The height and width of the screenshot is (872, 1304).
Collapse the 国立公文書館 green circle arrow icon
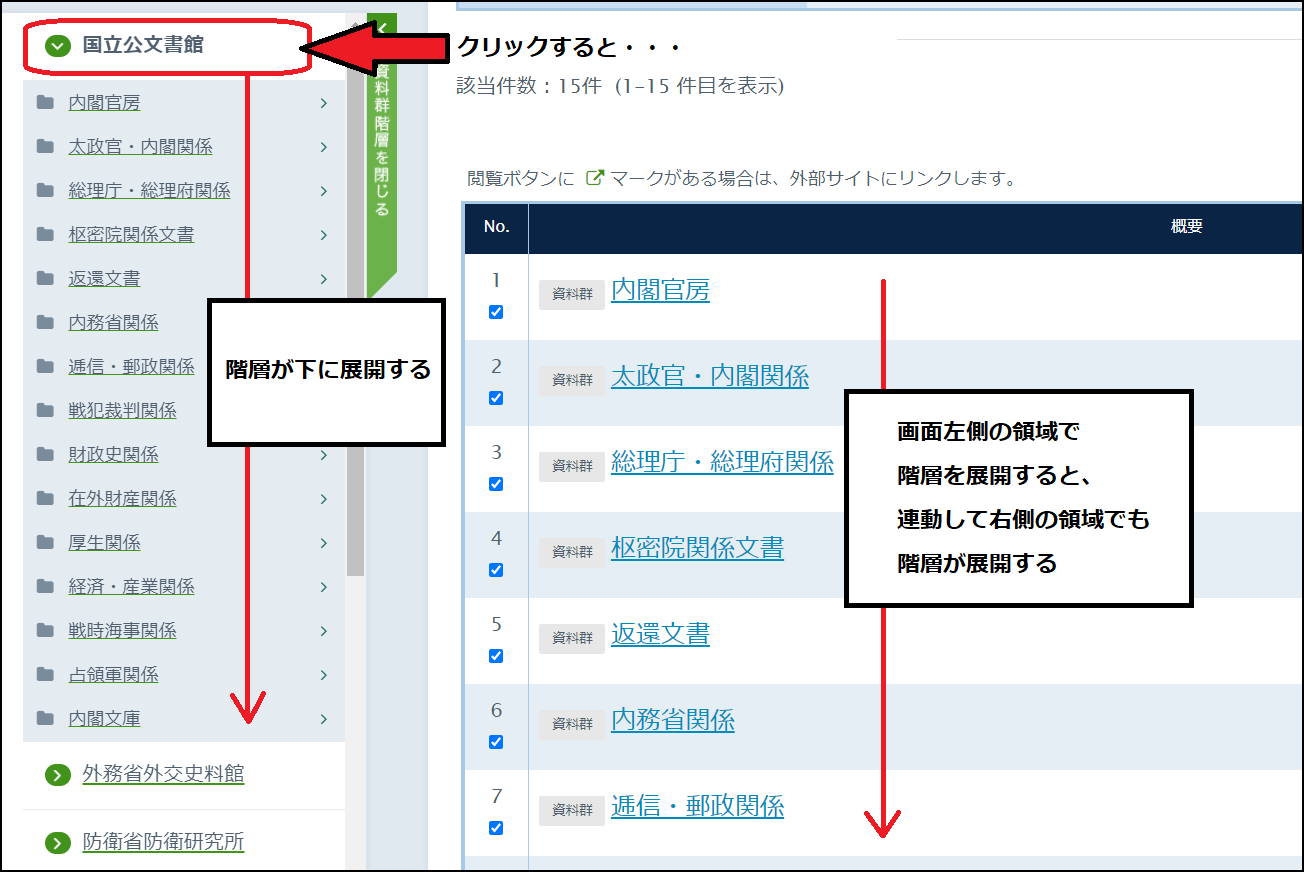[59, 45]
